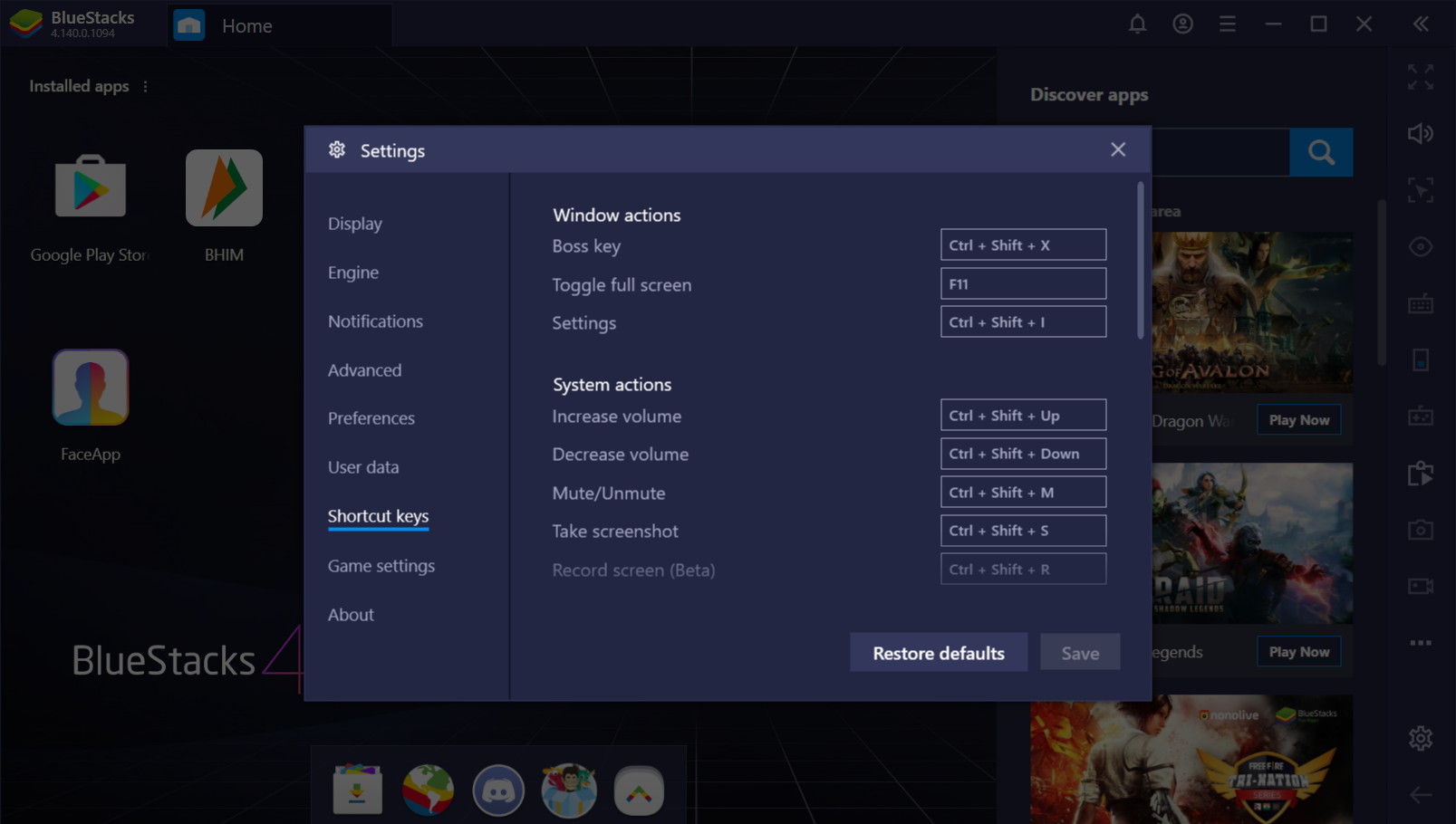The height and width of the screenshot is (824, 1456).
Task: Click the Home tab icon
Action: click(x=189, y=25)
